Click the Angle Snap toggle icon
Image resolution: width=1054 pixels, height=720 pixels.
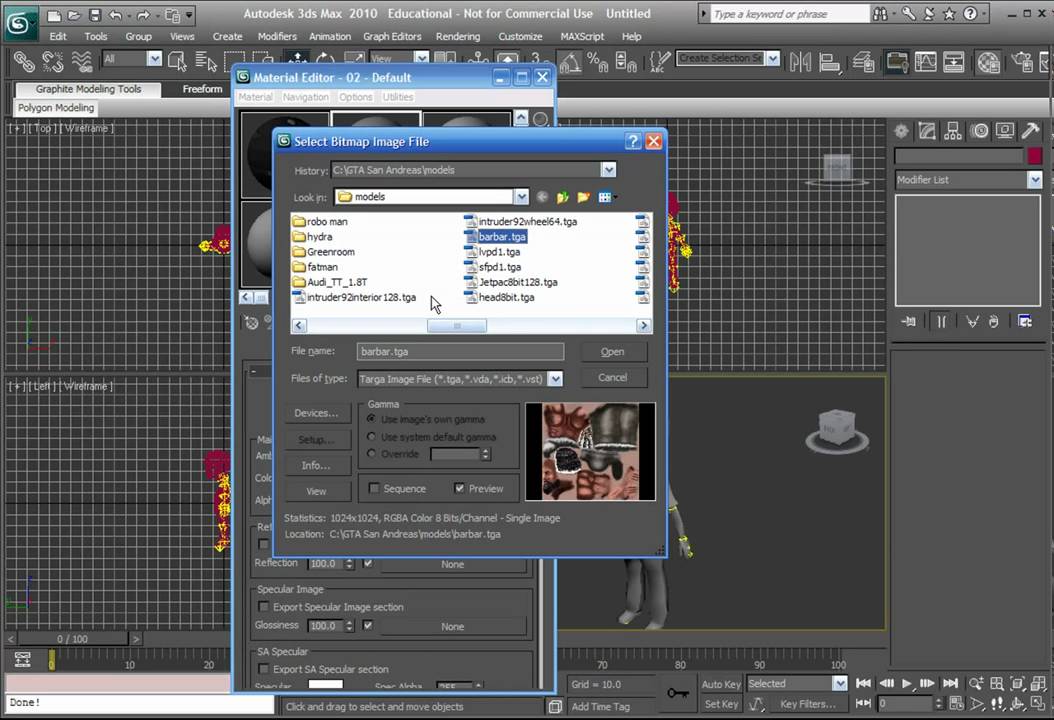point(569,62)
